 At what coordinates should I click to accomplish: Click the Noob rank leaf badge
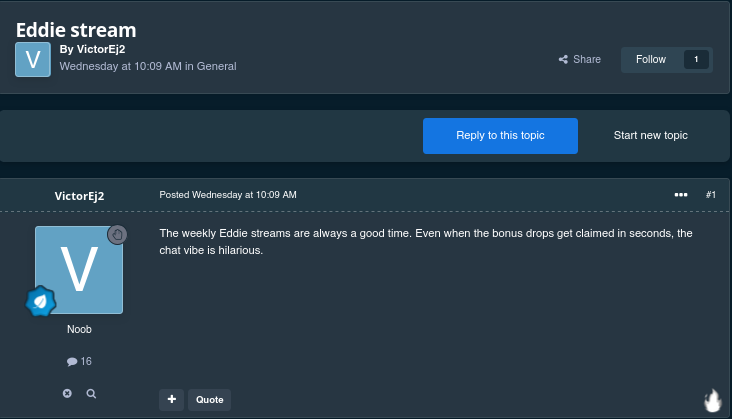[41, 301]
